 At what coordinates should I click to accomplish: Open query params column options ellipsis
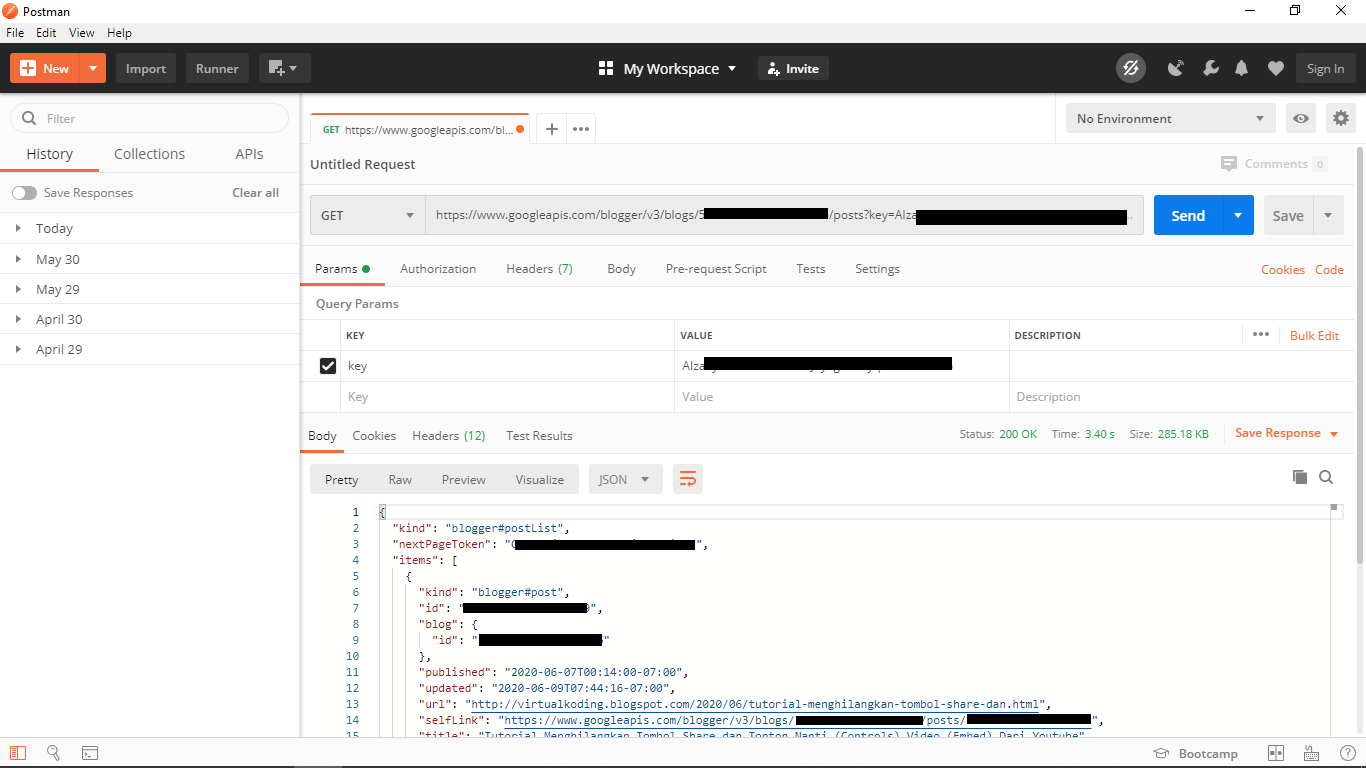[1260, 335]
